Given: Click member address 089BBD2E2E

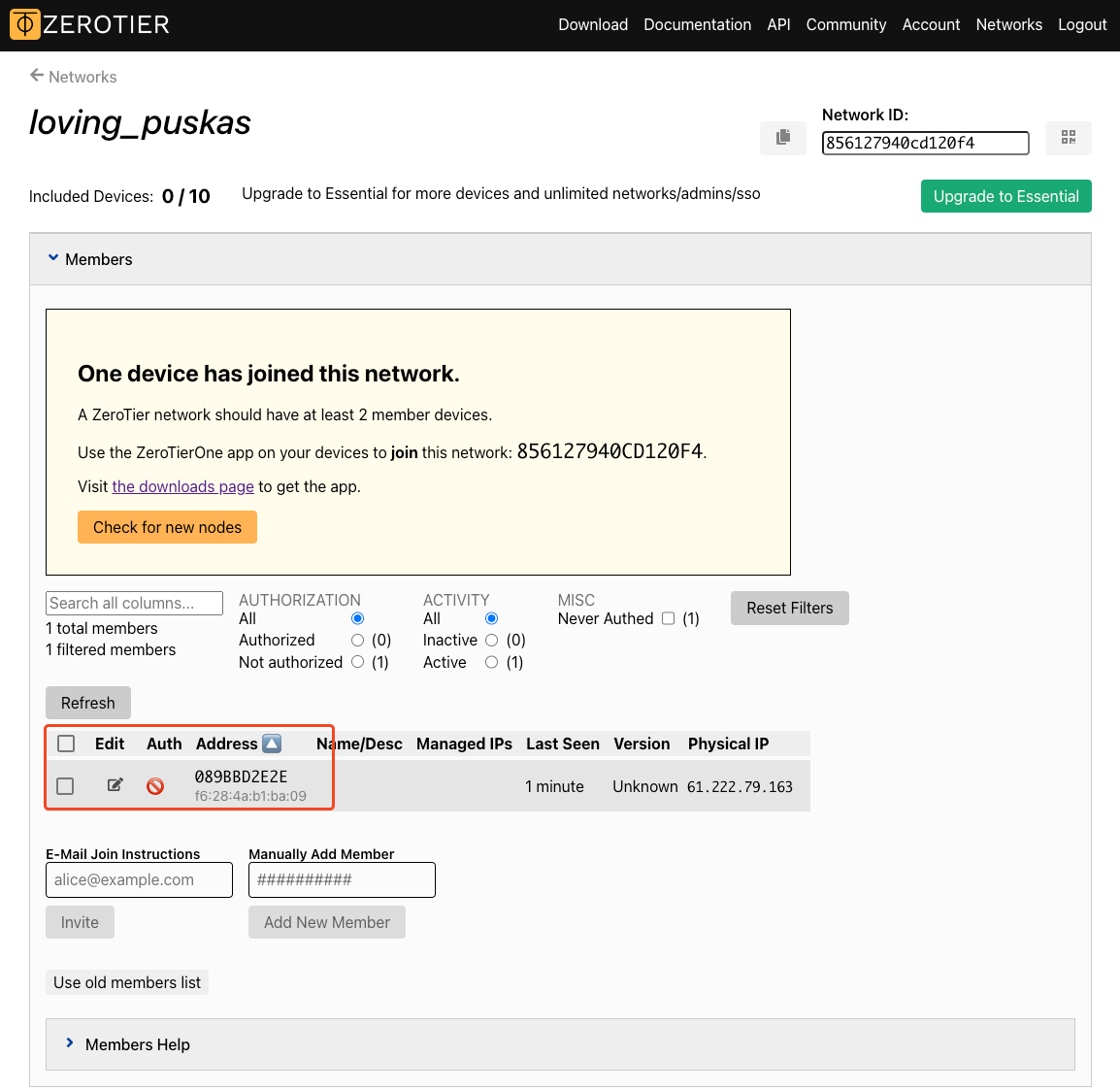Looking at the screenshot, I should [x=241, y=777].
